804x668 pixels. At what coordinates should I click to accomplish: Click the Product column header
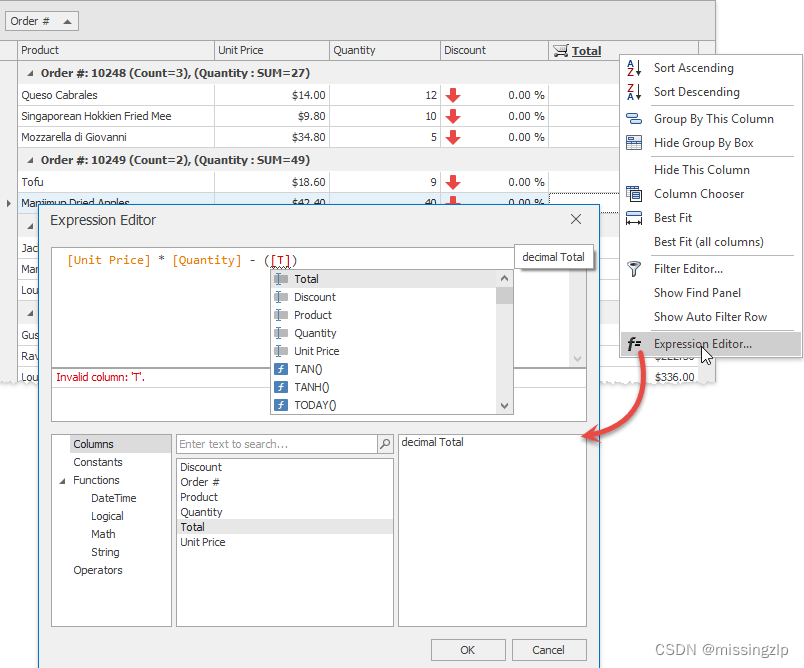click(115, 50)
